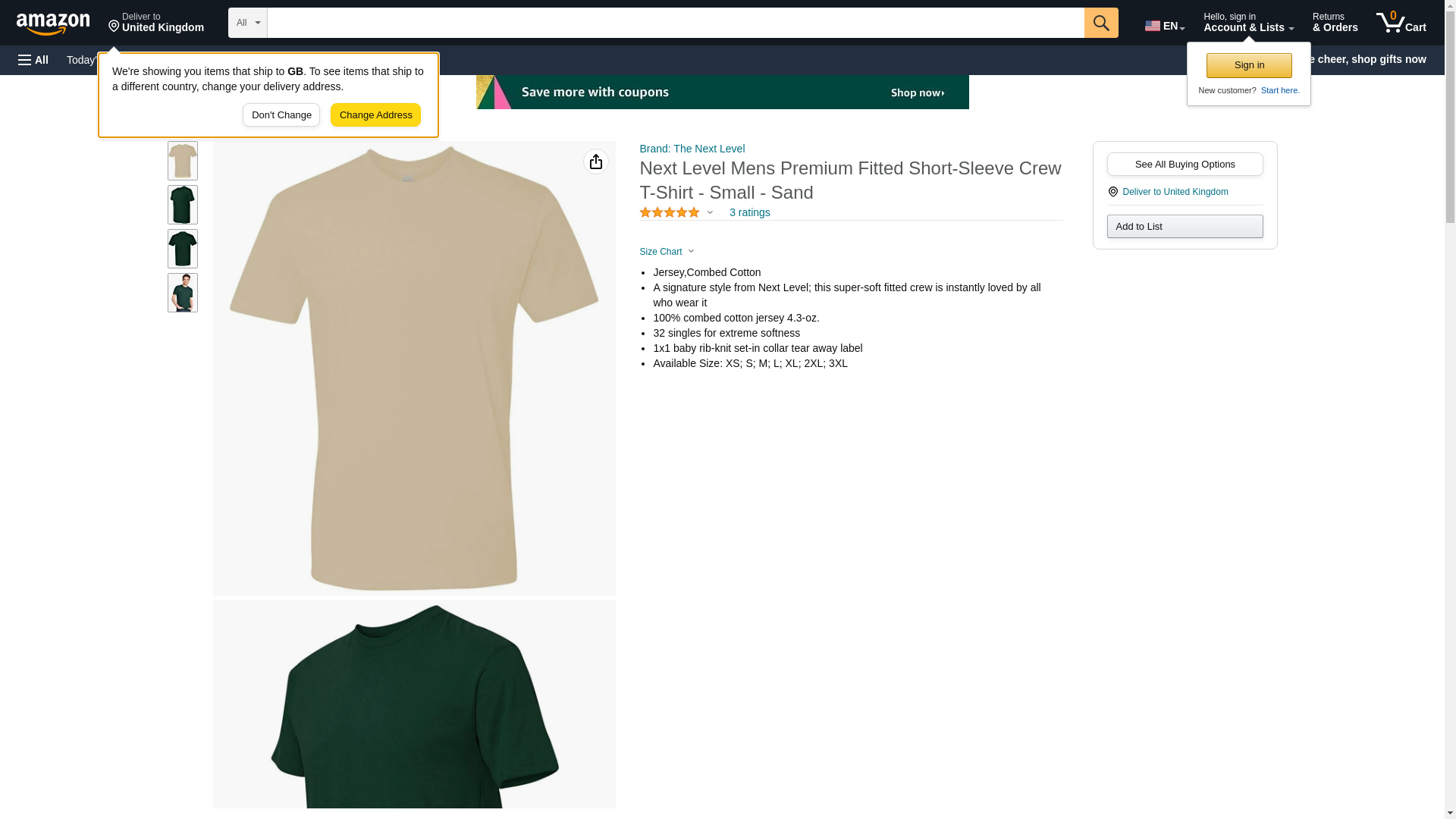
Task: Select the sand t-shirt thumbnail
Action: [x=183, y=161]
